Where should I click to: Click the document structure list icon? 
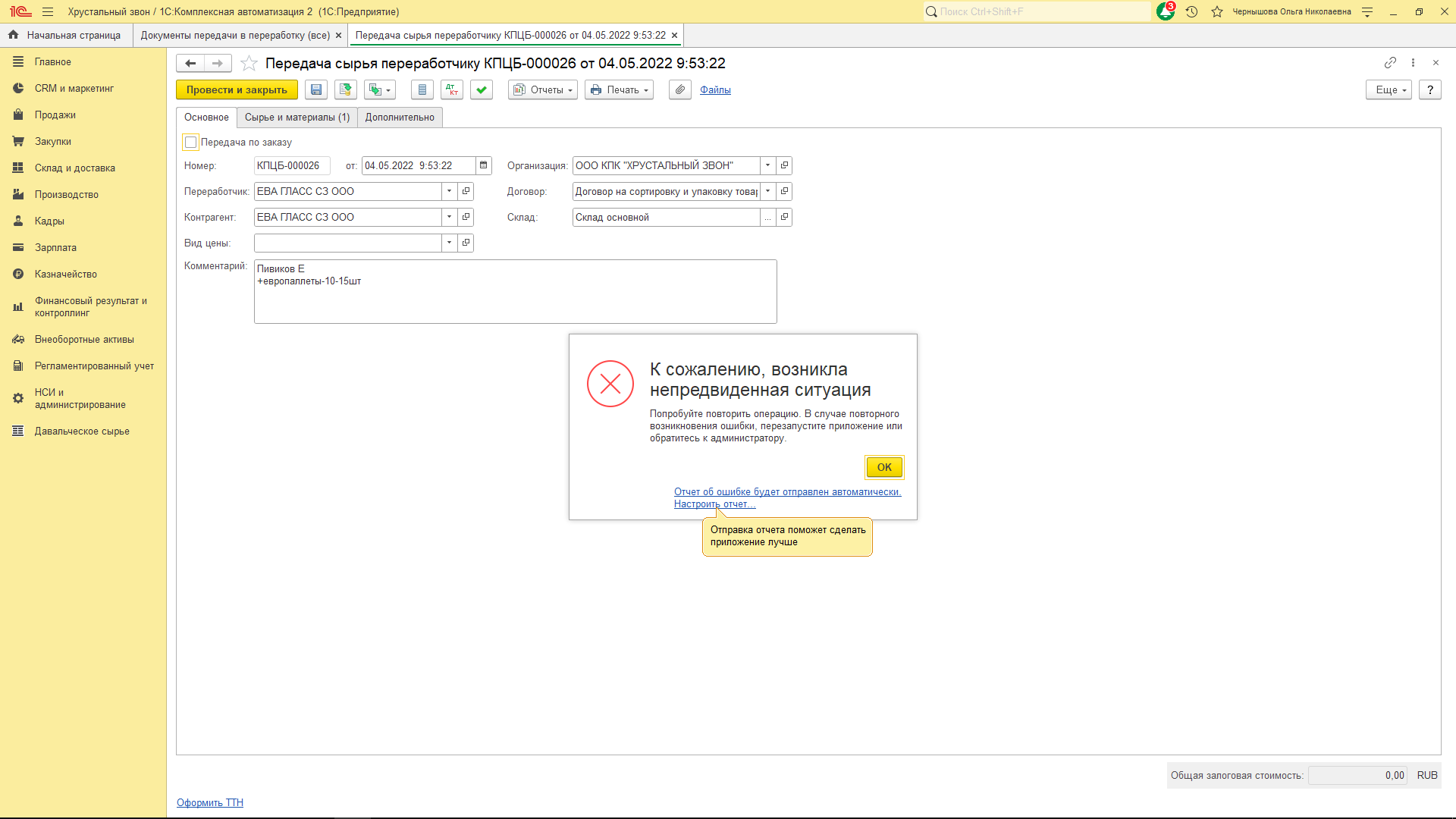[x=422, y=89]
